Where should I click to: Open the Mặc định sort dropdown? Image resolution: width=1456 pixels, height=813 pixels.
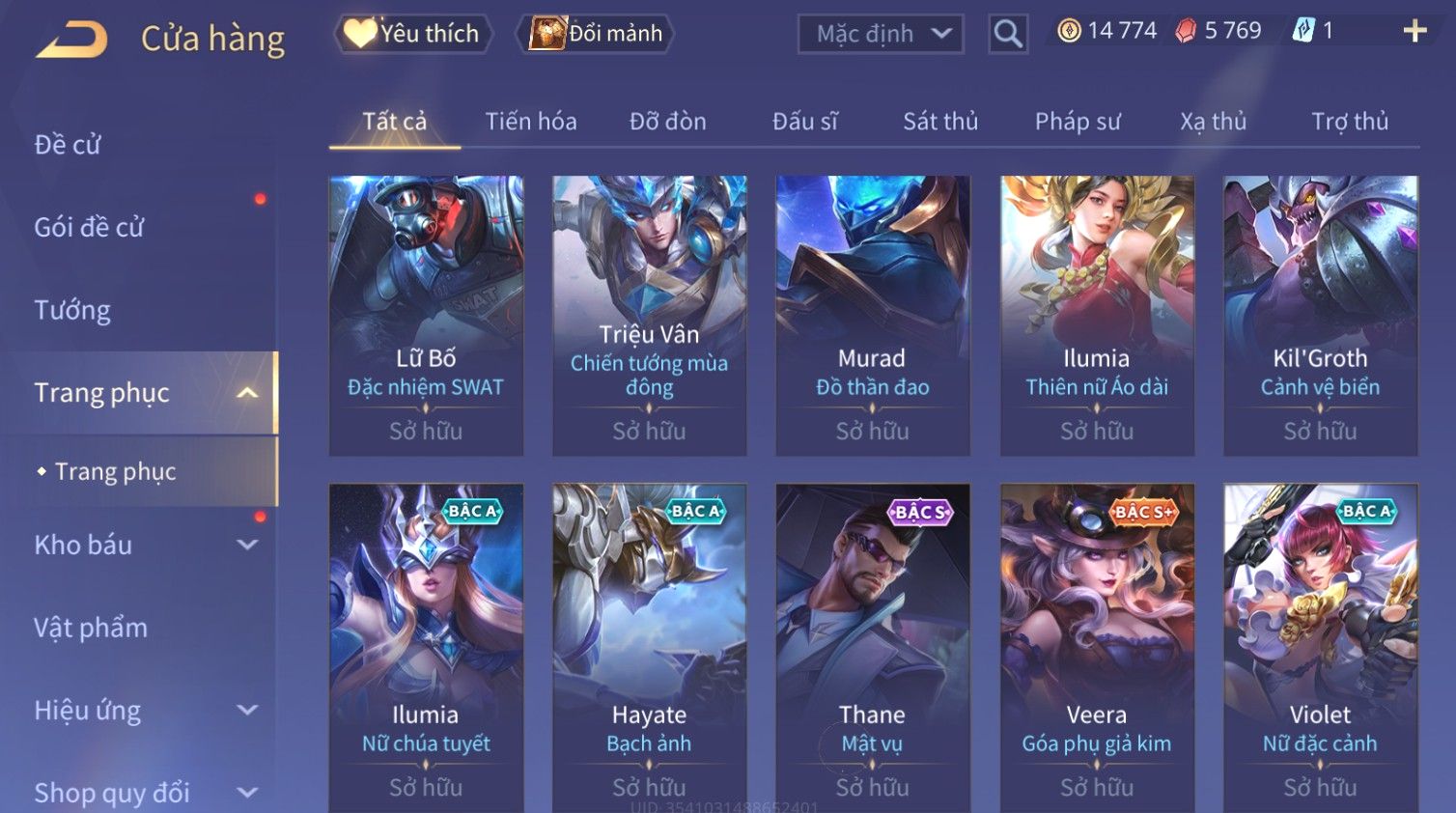pos(881,34)
